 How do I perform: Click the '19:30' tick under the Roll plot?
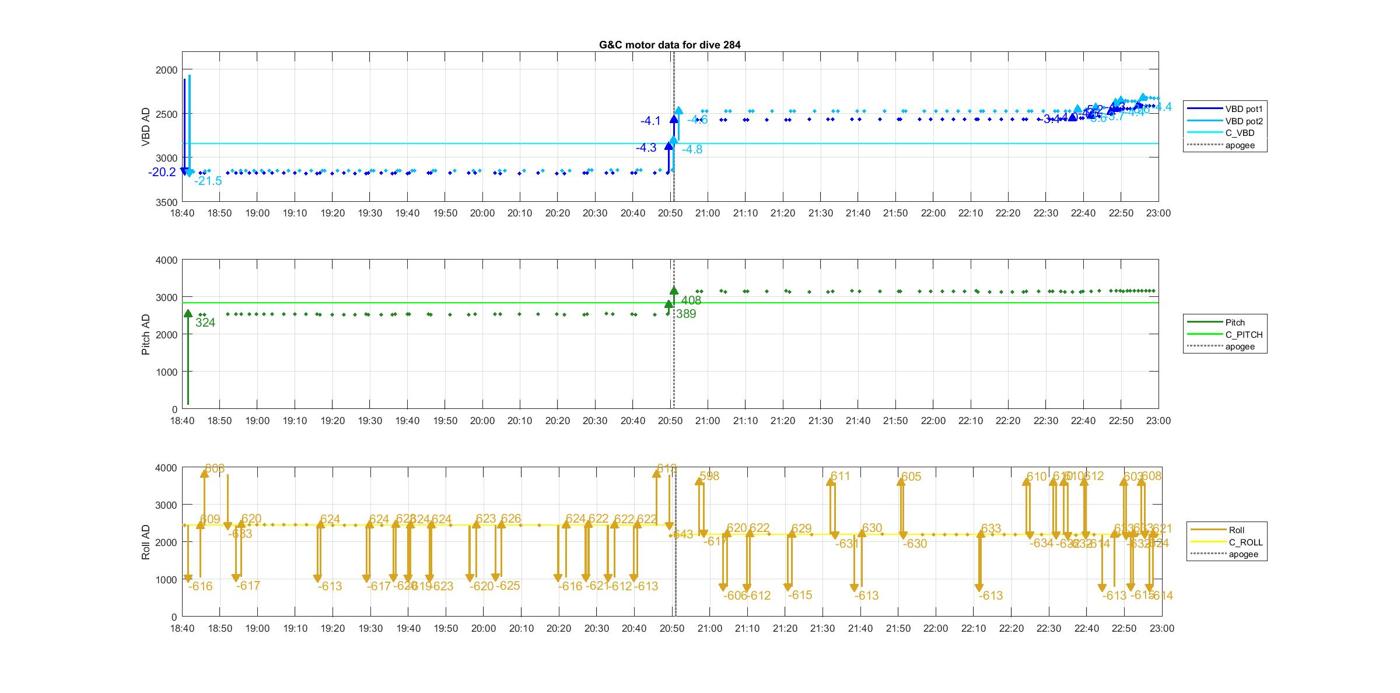370,629
